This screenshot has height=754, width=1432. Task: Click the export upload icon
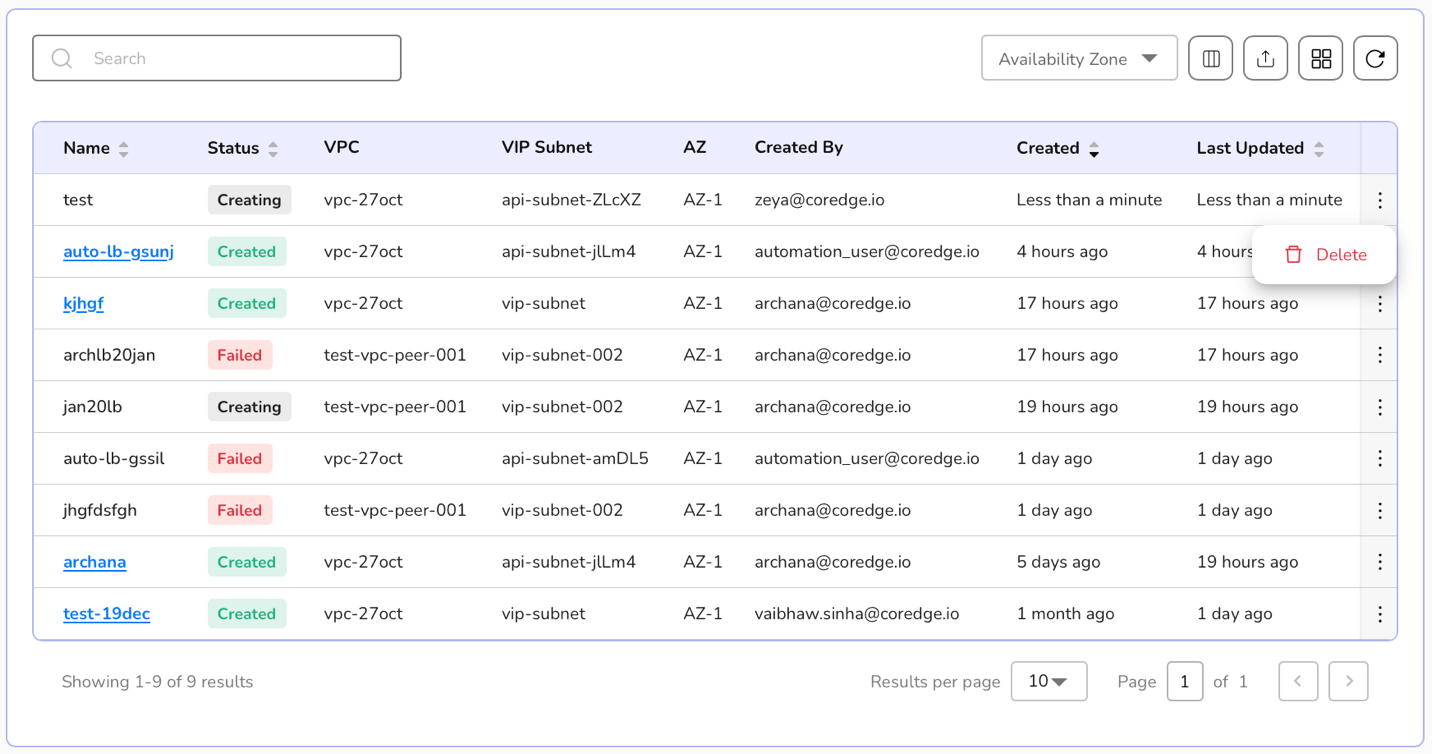[x=1265, y=59]
